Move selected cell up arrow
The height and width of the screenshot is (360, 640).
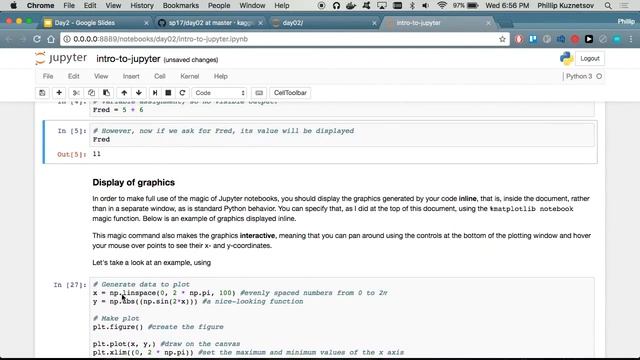click(x=124, y=93)
